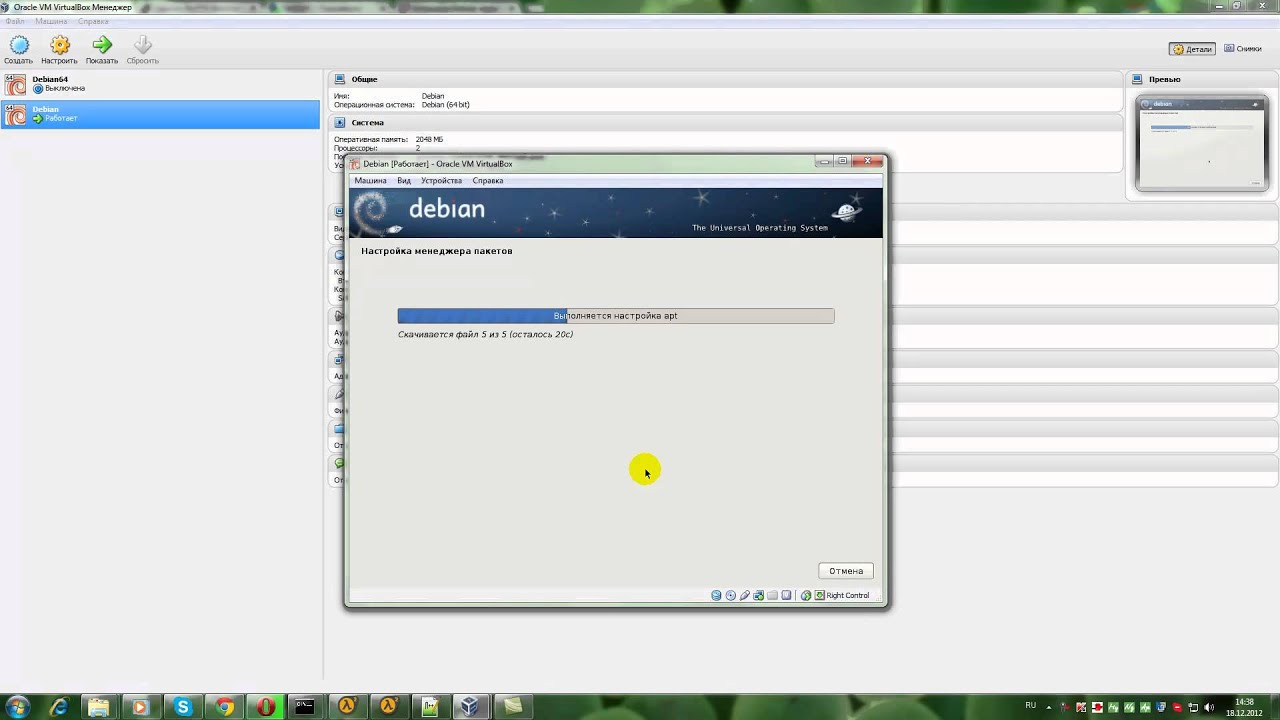
Task: Click the virtualization V indicator in VM status bar
Action: [x=786, y=595]
